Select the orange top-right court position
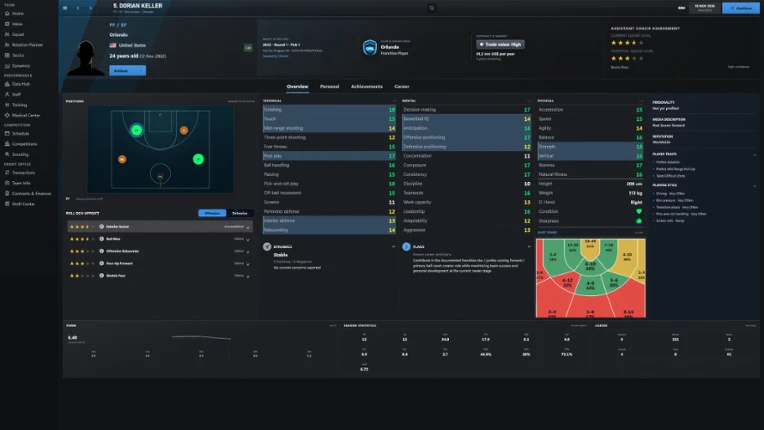Viewport: 764px width, 430px height. (184, 130)
